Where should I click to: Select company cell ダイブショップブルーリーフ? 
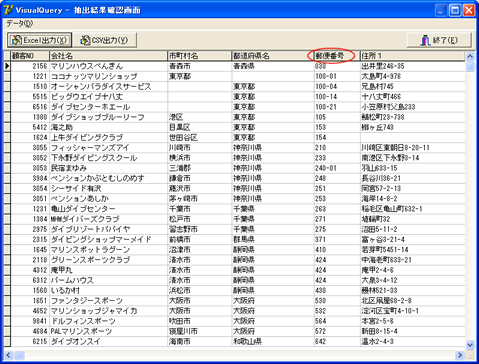[108, 117]
